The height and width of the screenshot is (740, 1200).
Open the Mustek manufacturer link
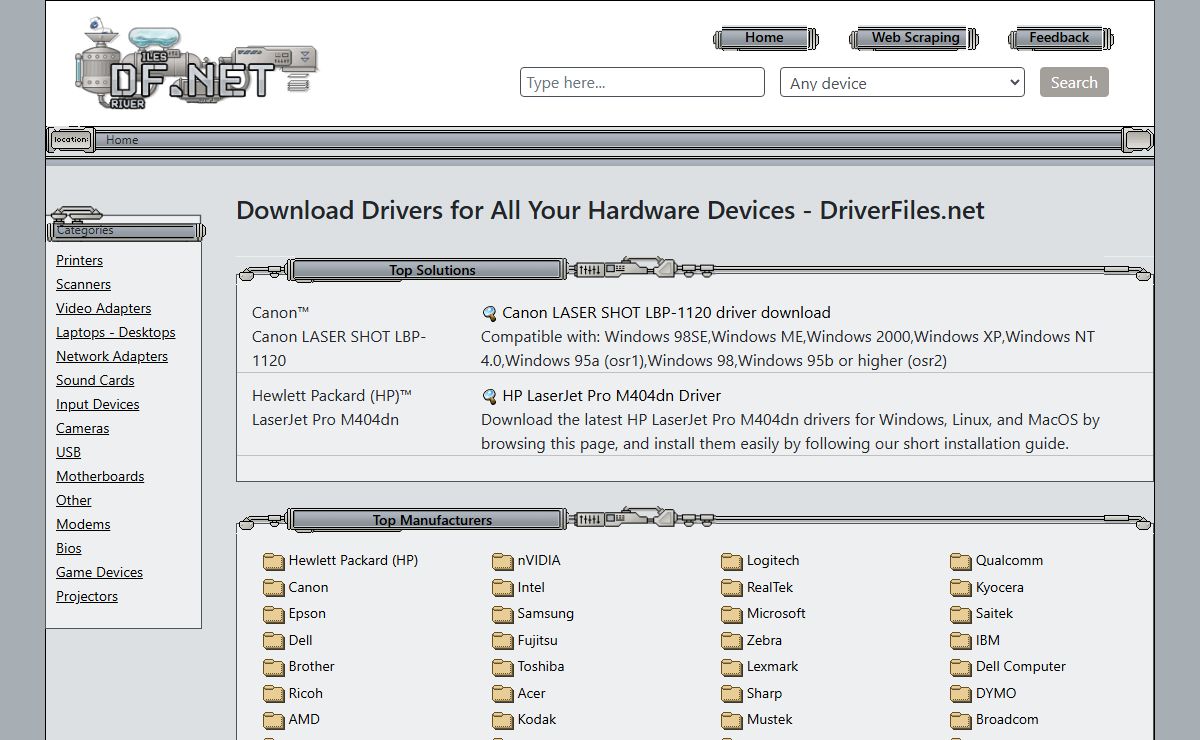tap(769, 720)
